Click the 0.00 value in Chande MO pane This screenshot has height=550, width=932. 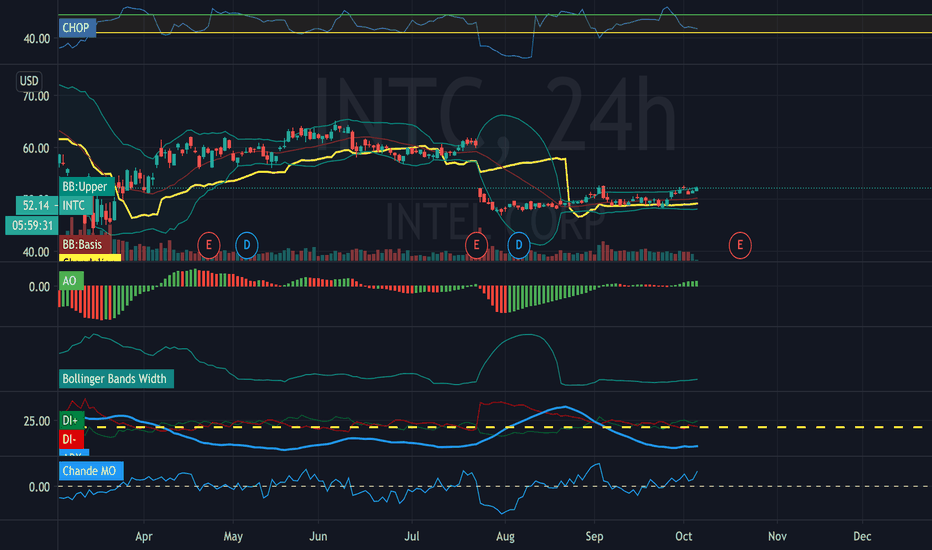pyautogui.click(x=39, y=487)
